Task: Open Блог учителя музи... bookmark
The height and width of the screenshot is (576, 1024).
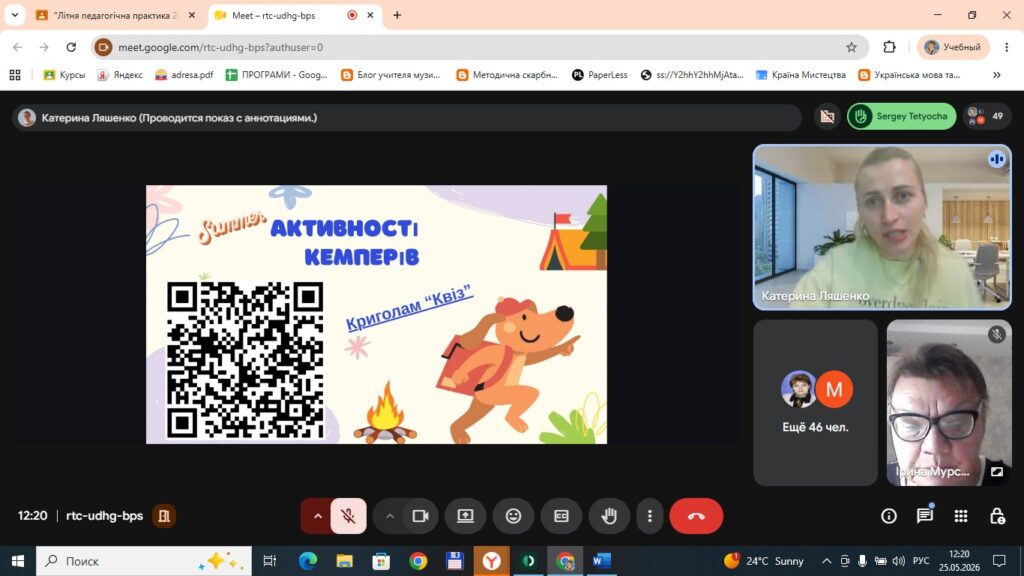Action: 391,75
